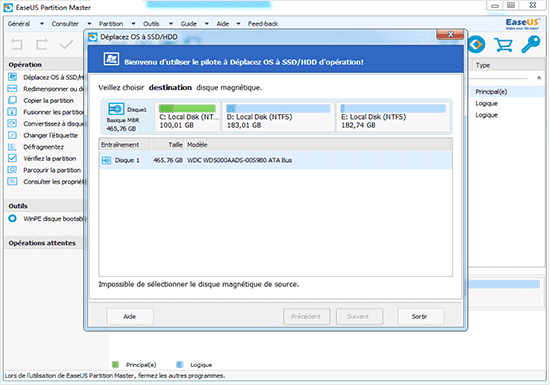Image resolution: width=550 pixels, height=385 pixels.
Task: Click the WinPE disque bootable icon
Action: (12, 218)
